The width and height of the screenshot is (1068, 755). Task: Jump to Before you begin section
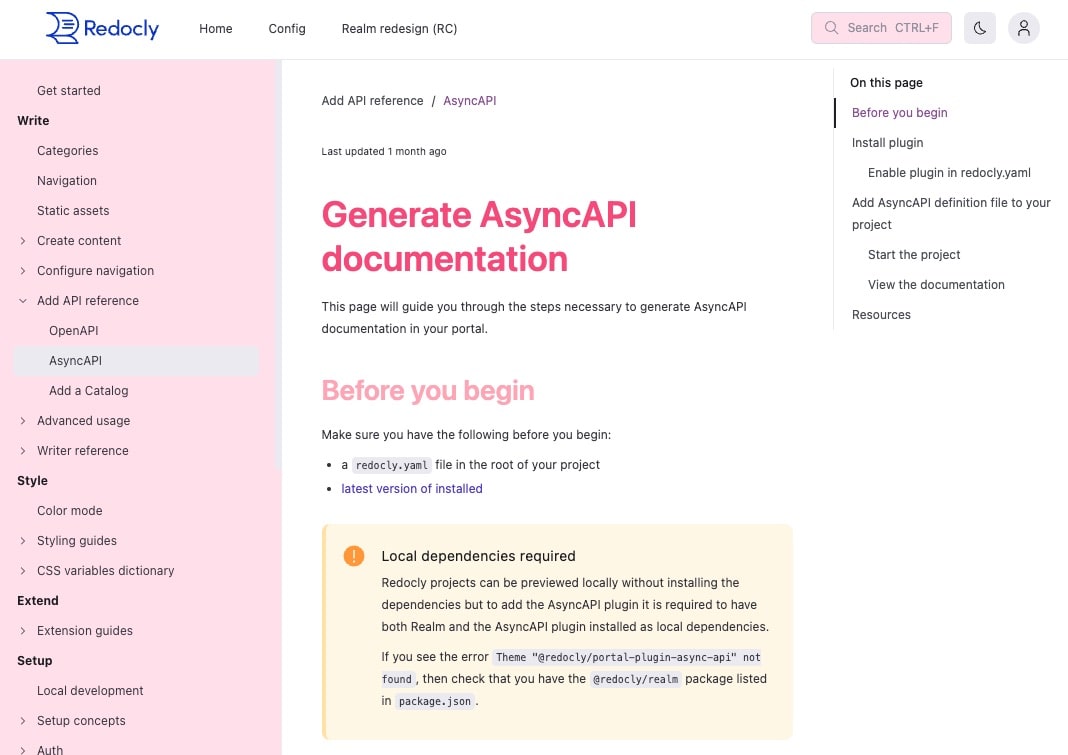coord(899,112)
